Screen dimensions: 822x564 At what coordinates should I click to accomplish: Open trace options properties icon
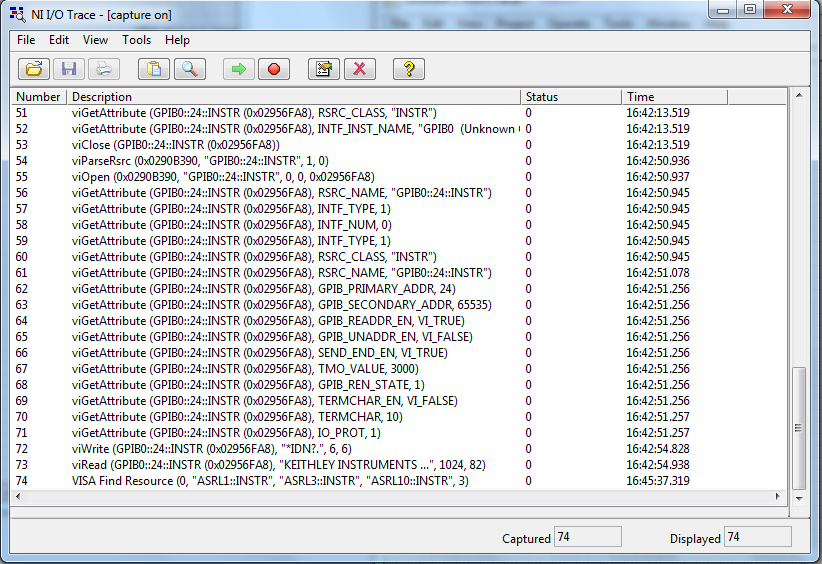[323, 69]
